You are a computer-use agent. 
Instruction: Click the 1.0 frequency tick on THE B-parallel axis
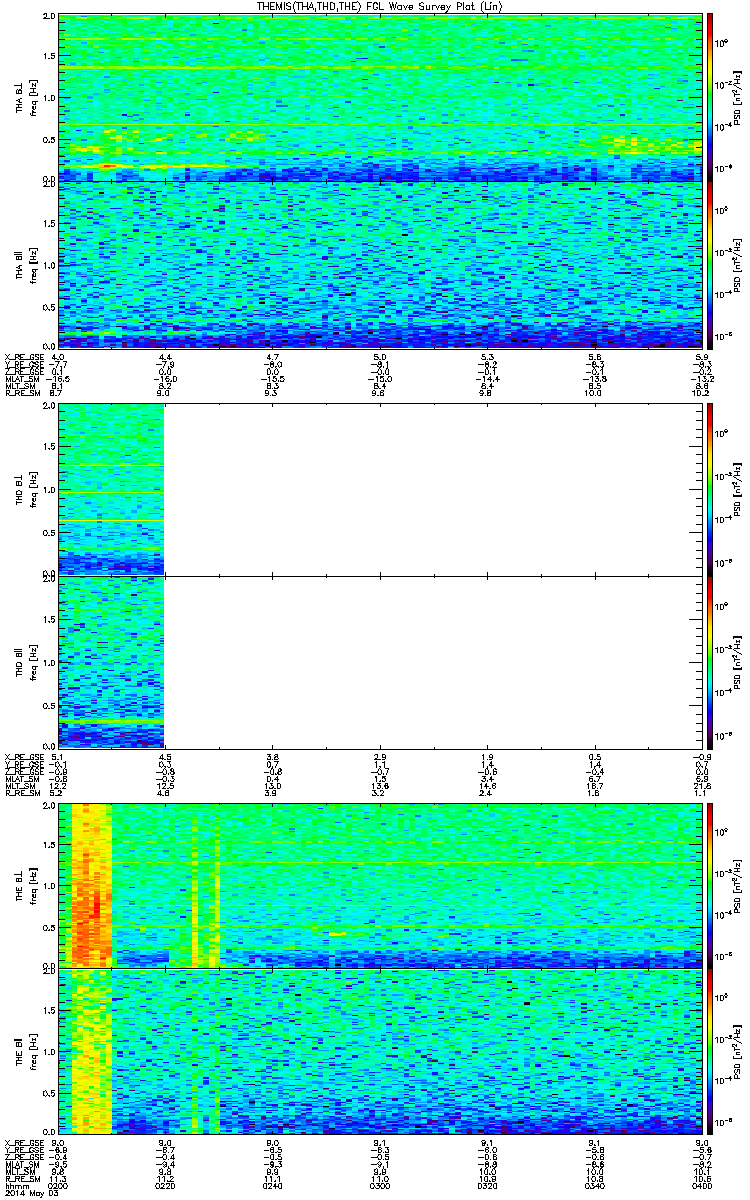point(49,1052)
